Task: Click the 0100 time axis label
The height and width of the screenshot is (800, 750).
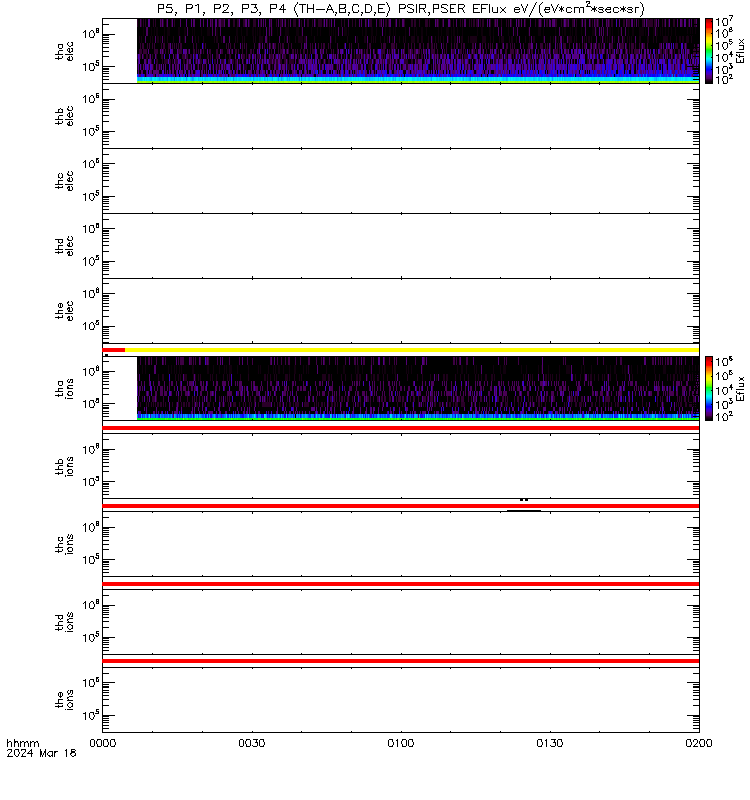Action: 401,743
